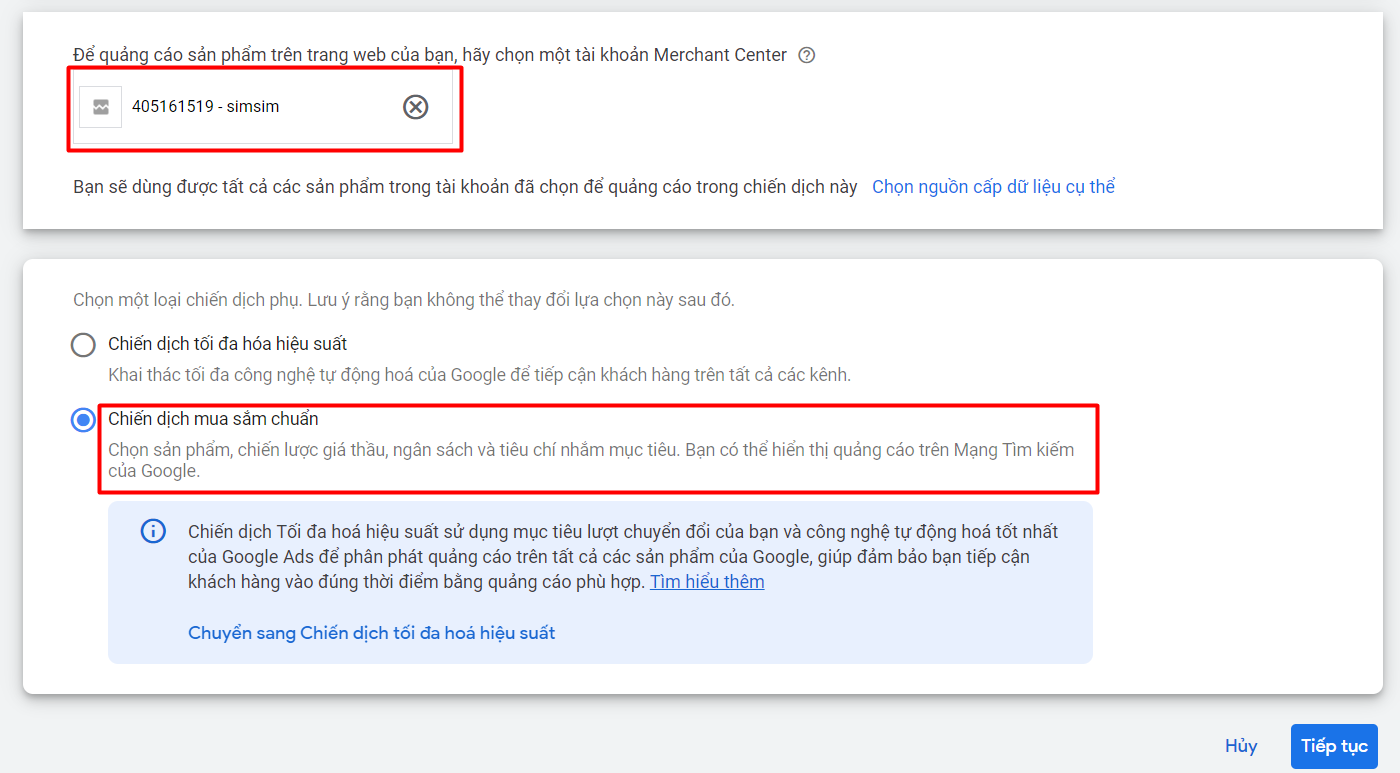Image resolution: width=1400 pixels, height=773 pixels.
Task: Click the Chiến dịch mua sắm chuẩn label
Action: [x=213, y=419]
